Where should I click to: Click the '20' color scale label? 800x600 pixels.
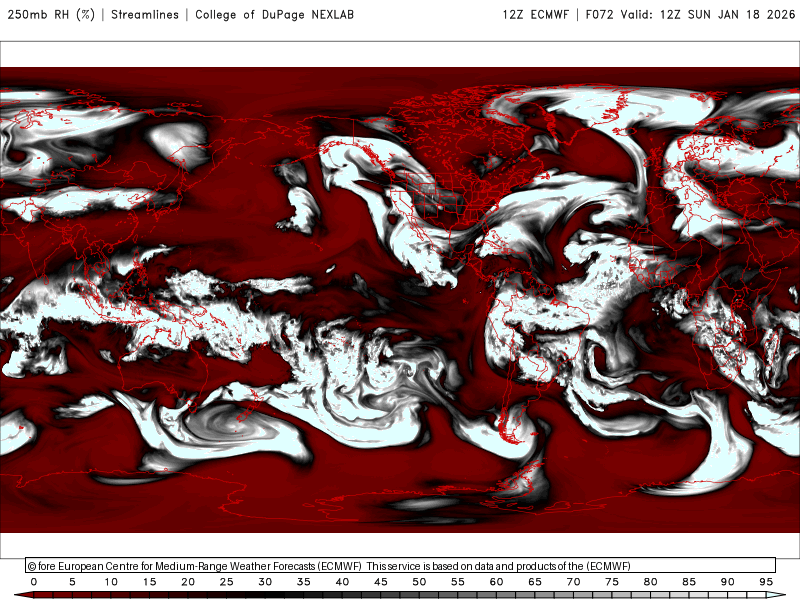(188, 582)
